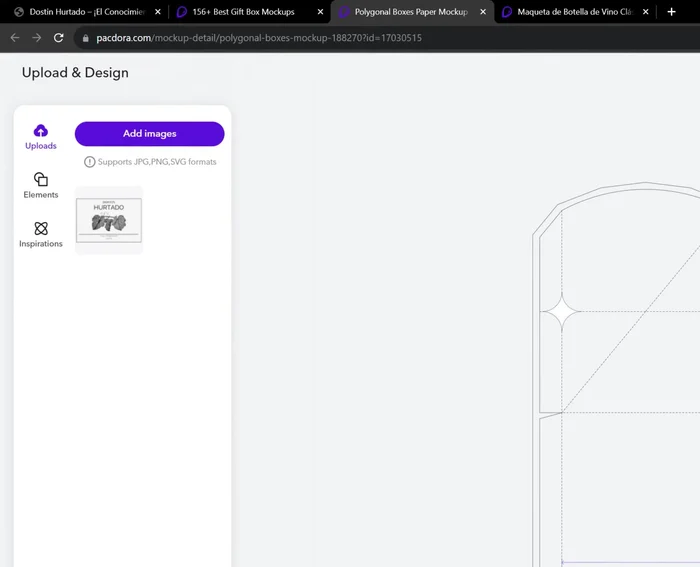700x567 pixels.
Task: Close the Polygonal Boxes Paper Mockup tab
Action: click(483, 12)
